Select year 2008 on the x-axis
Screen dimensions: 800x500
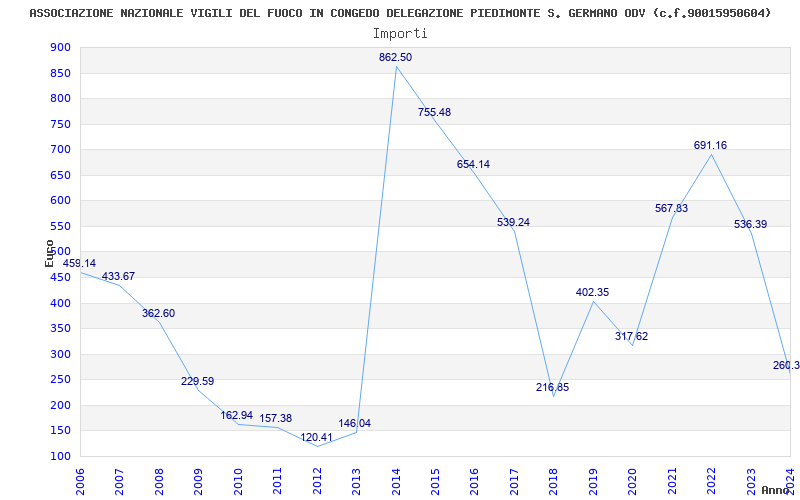159,481
